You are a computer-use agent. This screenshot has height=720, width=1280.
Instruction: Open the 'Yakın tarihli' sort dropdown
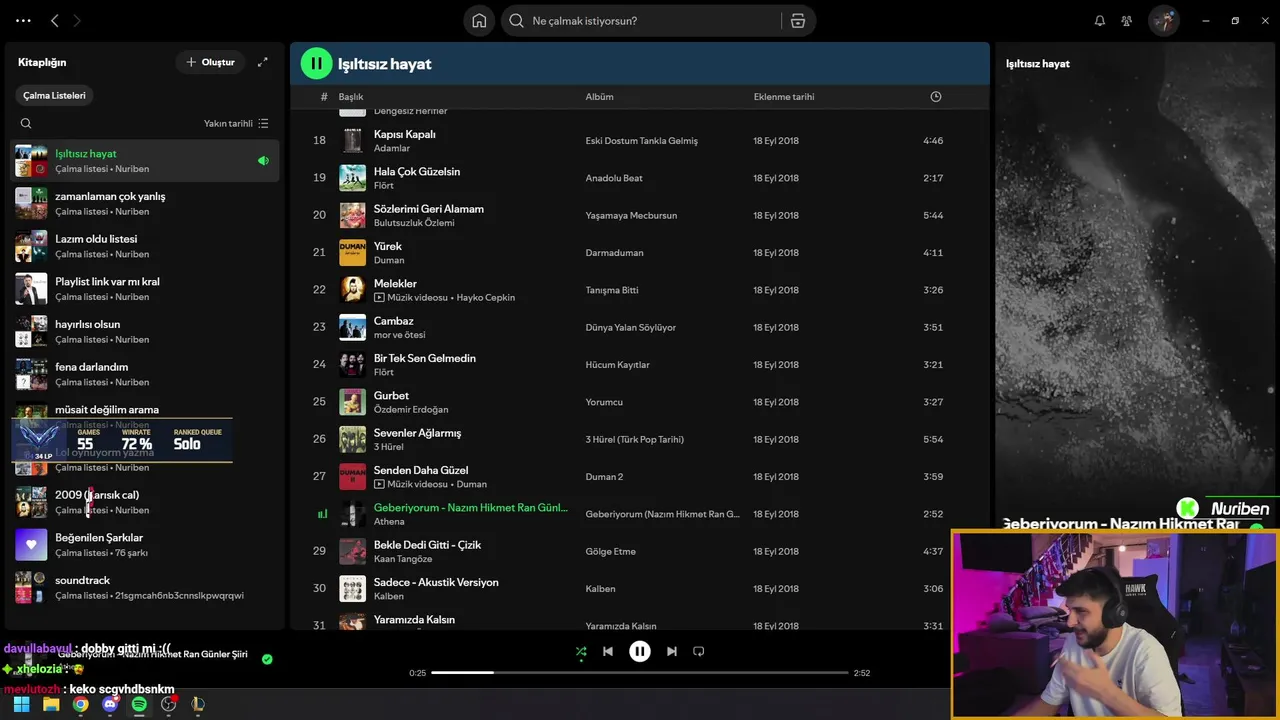click(236, 124)
